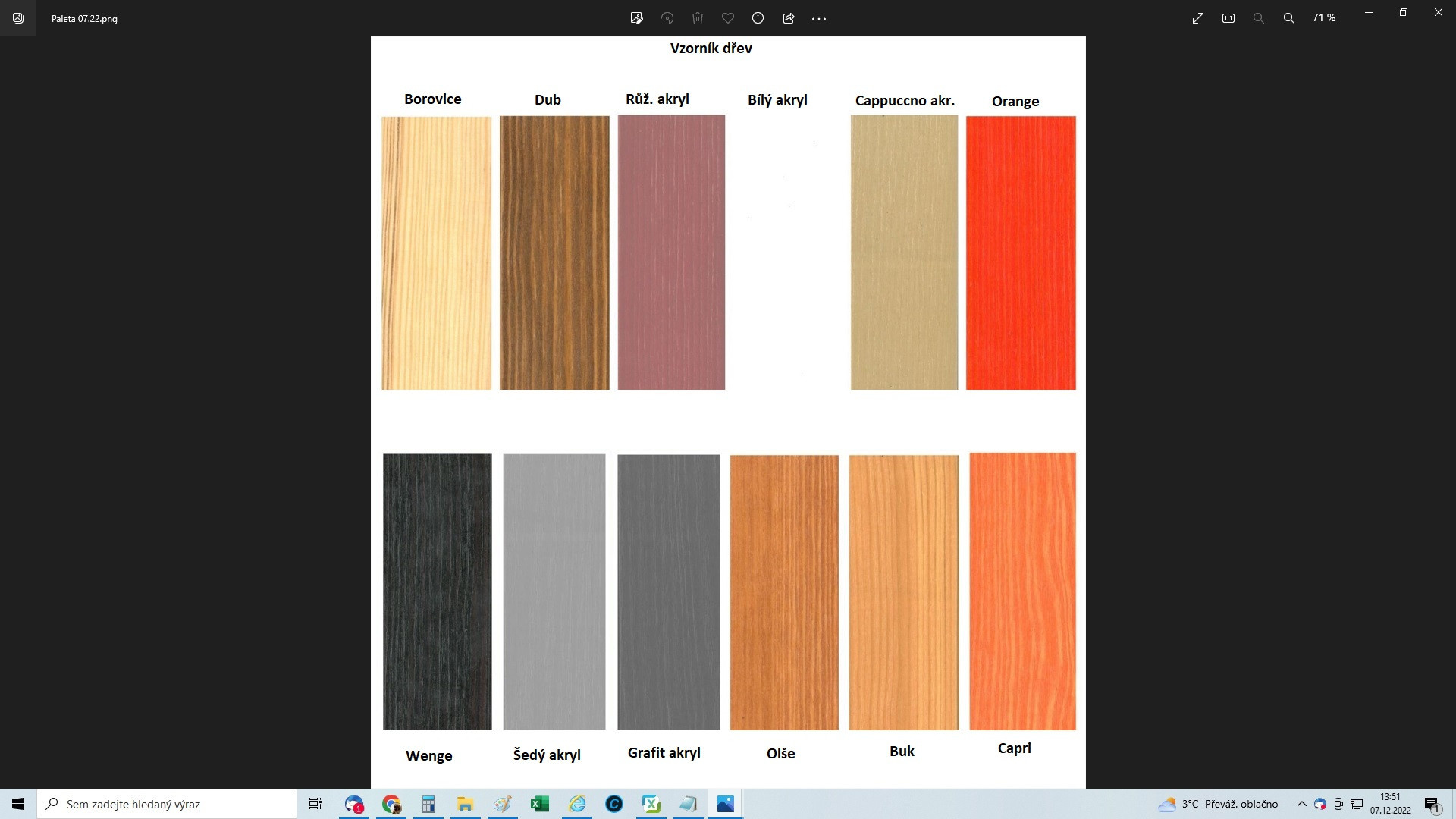Delete the image with trash icon
Screen dimensions: 1456x819
click(x=698, y=18)
